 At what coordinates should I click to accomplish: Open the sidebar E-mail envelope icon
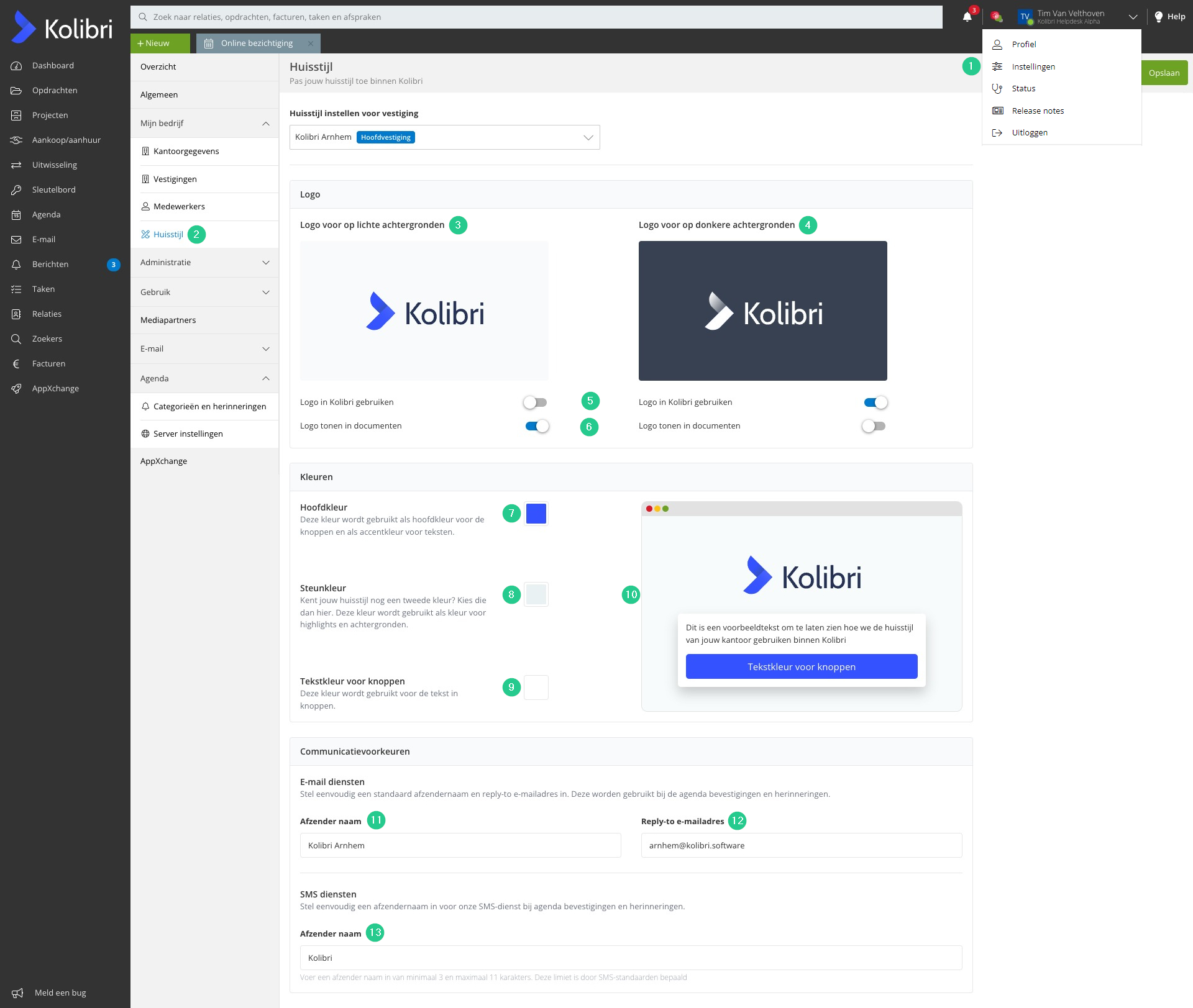coord(16,240)
